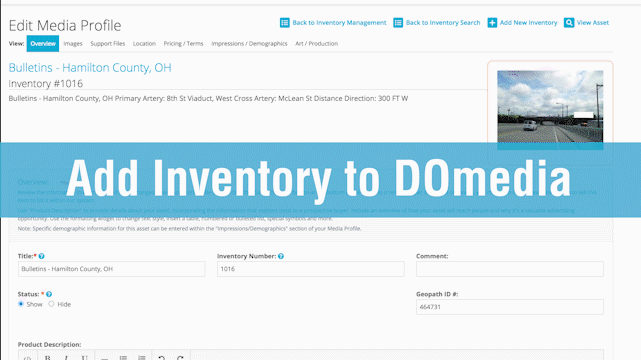Click the Back to Inventory Search list icon
This screenshot has width=641, height=360.
coord(398,22)
